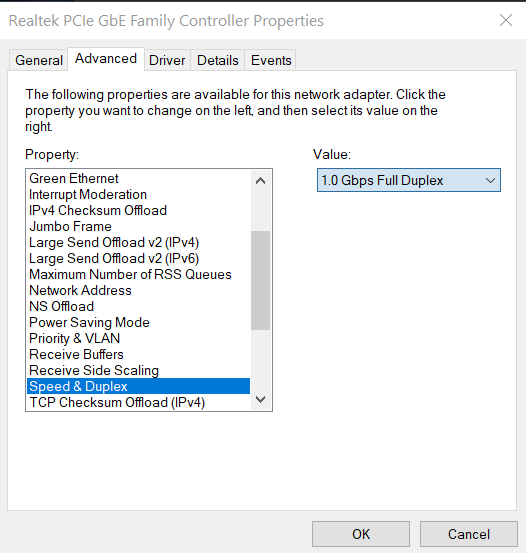Click the property list scroll down arrow
Viewport: 526px width, 553px height.
[260, 399]
